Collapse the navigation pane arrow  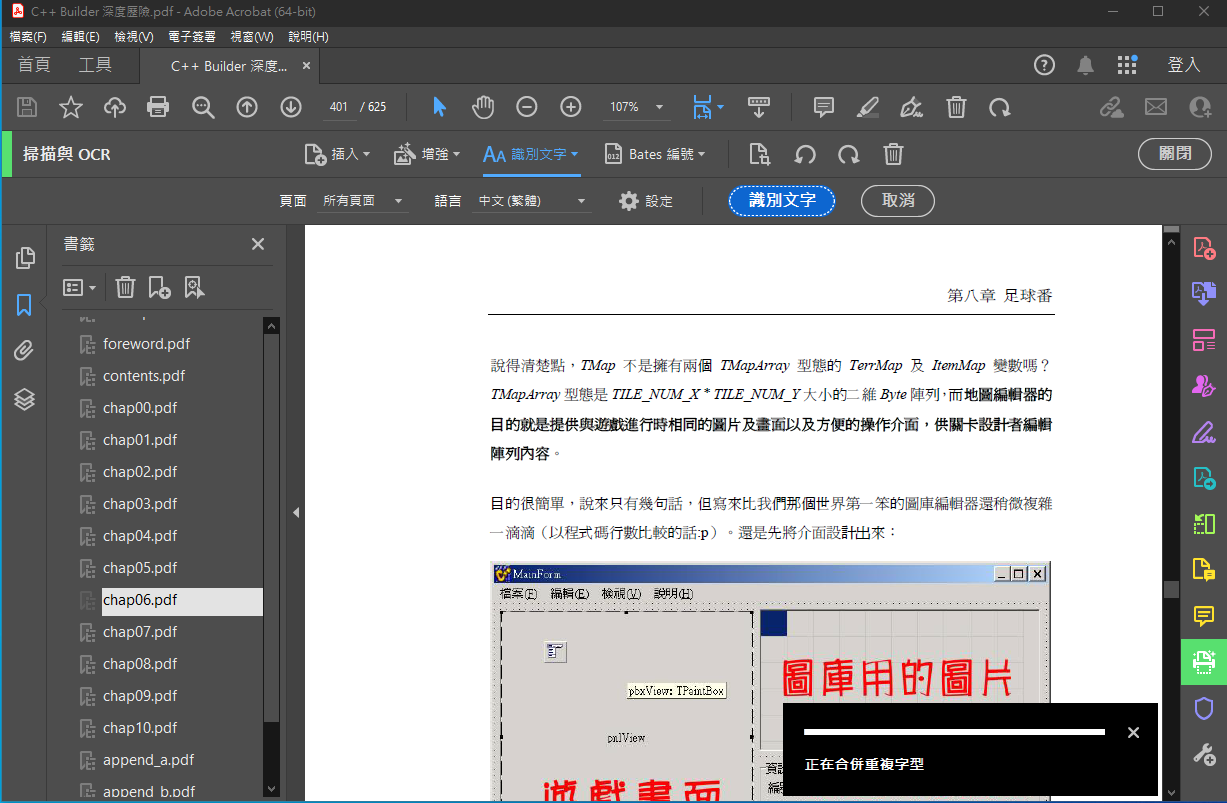coord(296,512)
